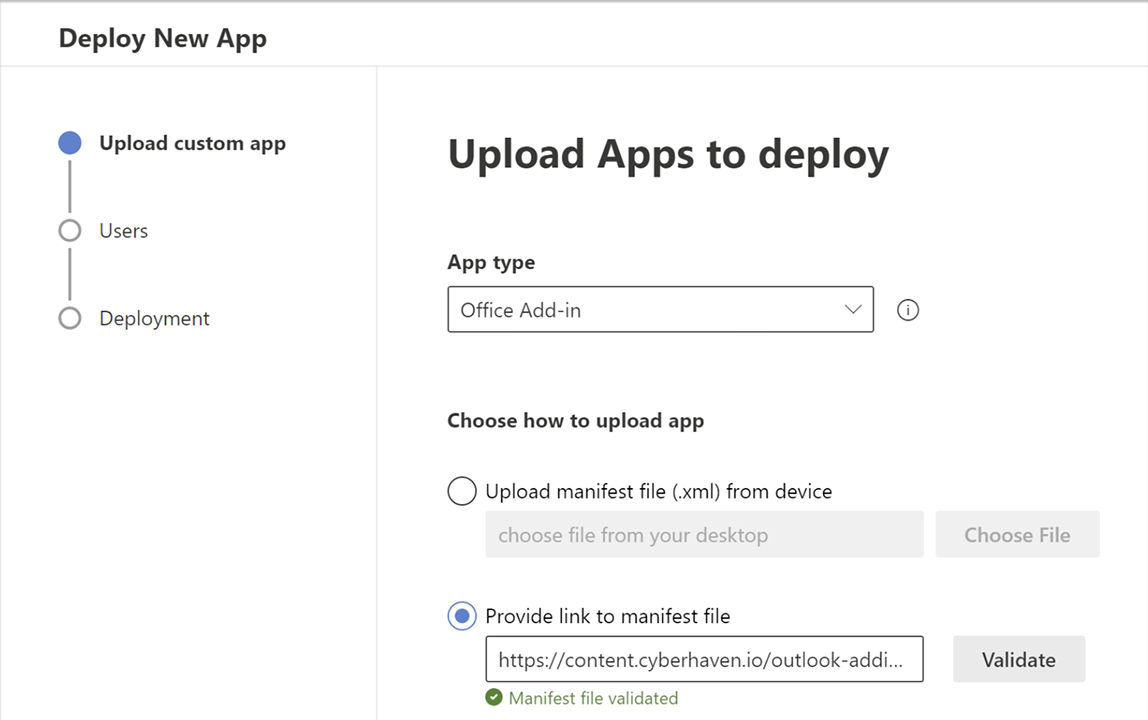1148x720 pixels.
Task: Click the info icon beside App type
Action: [908, 310]
